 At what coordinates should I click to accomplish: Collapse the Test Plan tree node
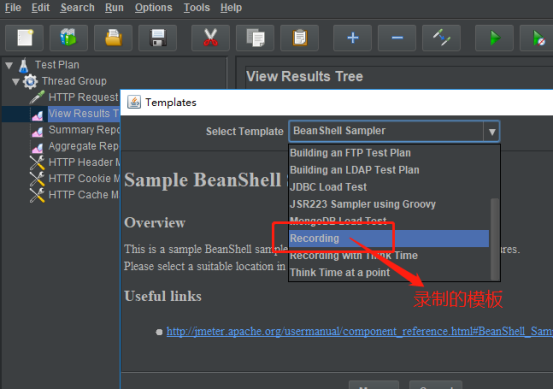(9, 65)
